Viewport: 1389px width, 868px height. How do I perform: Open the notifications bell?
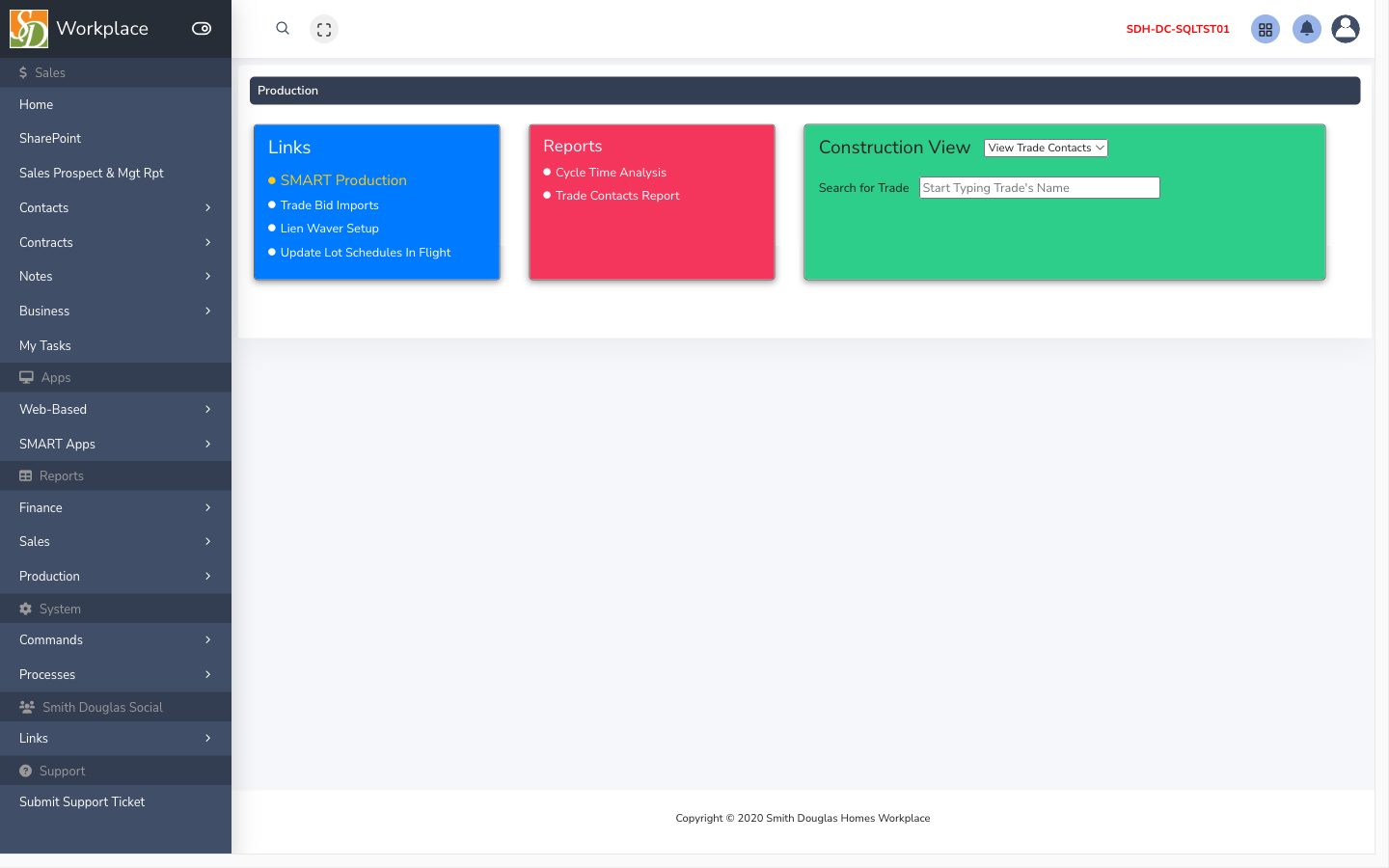[x=1307, y=29]
